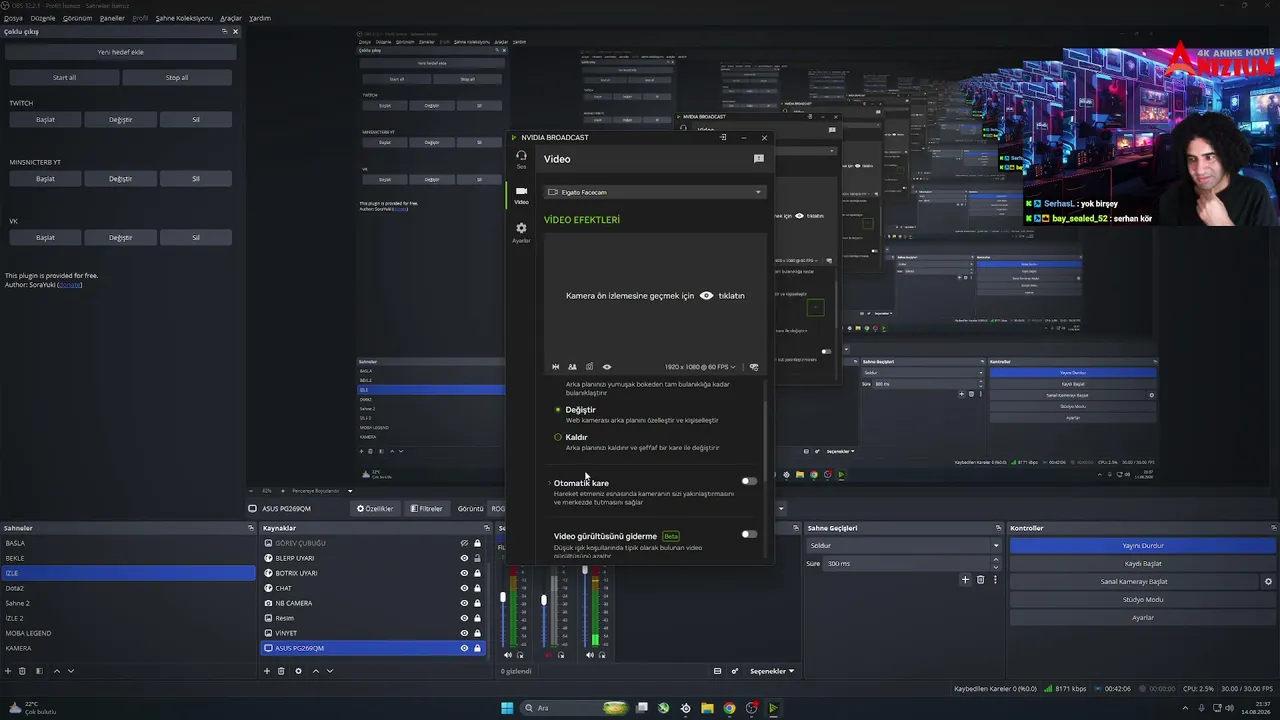Add a new source in Kaynaklar
This screenshot has height=720, width=1280.
pos(267,671)
